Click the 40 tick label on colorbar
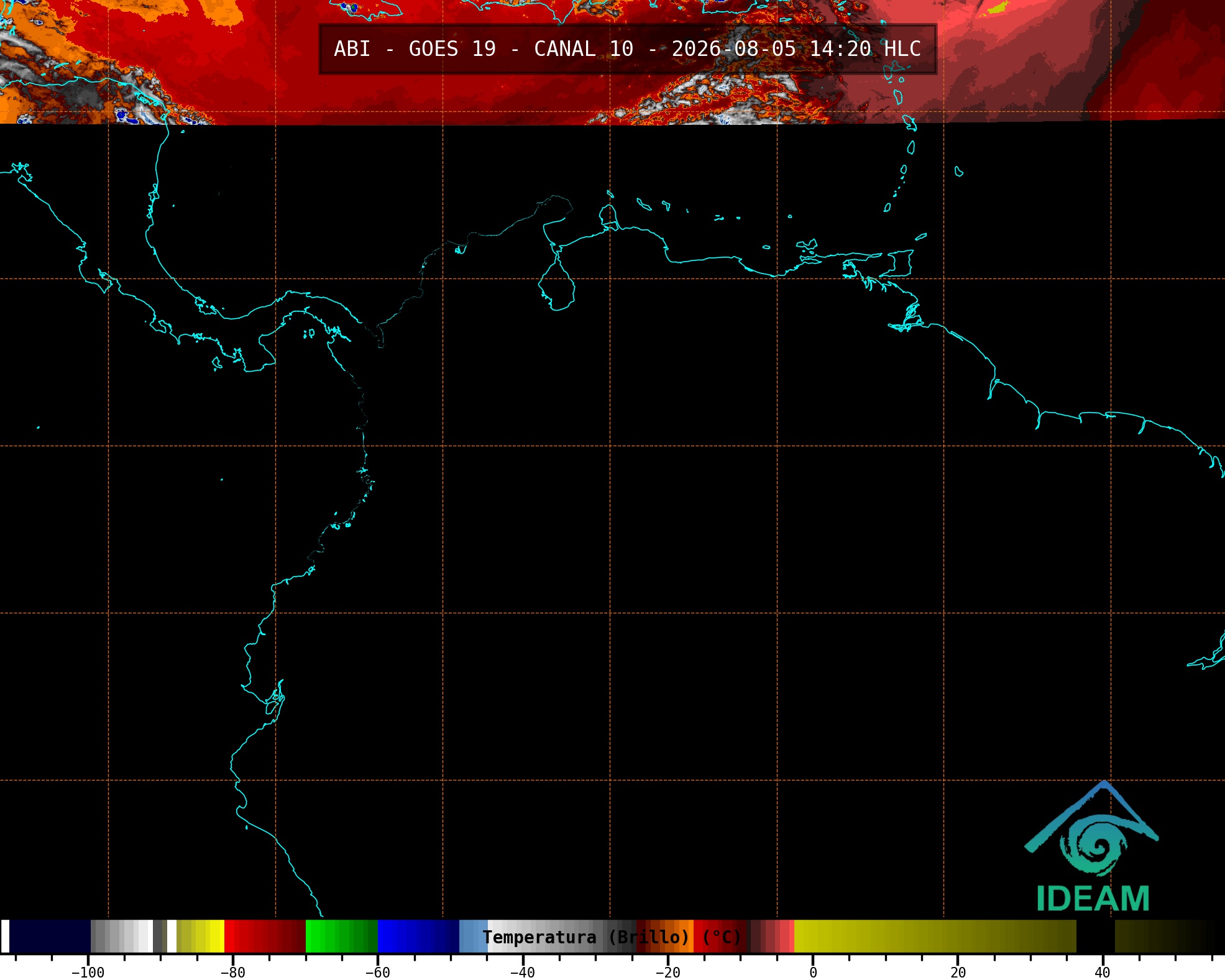The image size is (1225, 980). coord(1103,973)
